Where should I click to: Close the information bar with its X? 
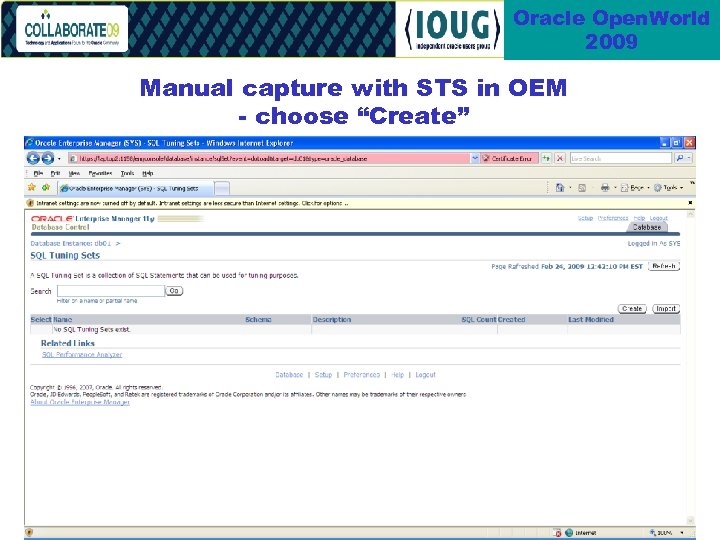coord(690,202)
